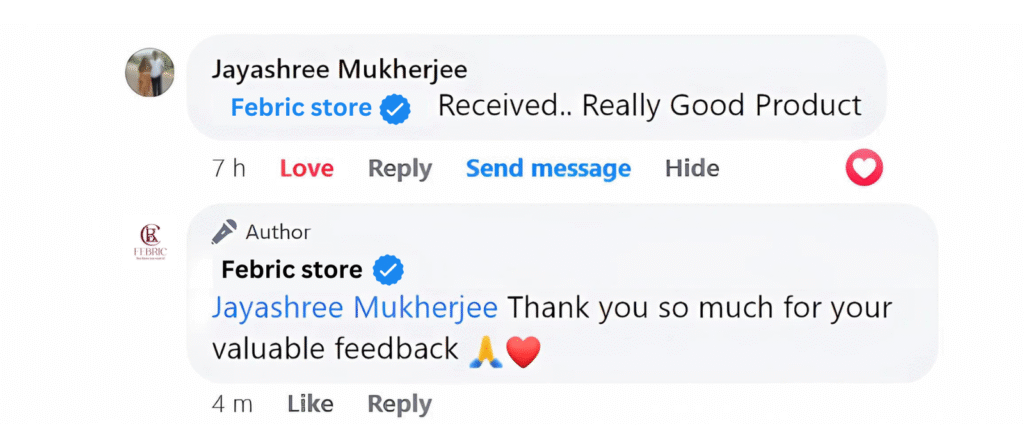Click the folded hands emoji in the reply
The width and height of the screenshot is (1024, 446).
pyautogui.click(x=485, y=349)
